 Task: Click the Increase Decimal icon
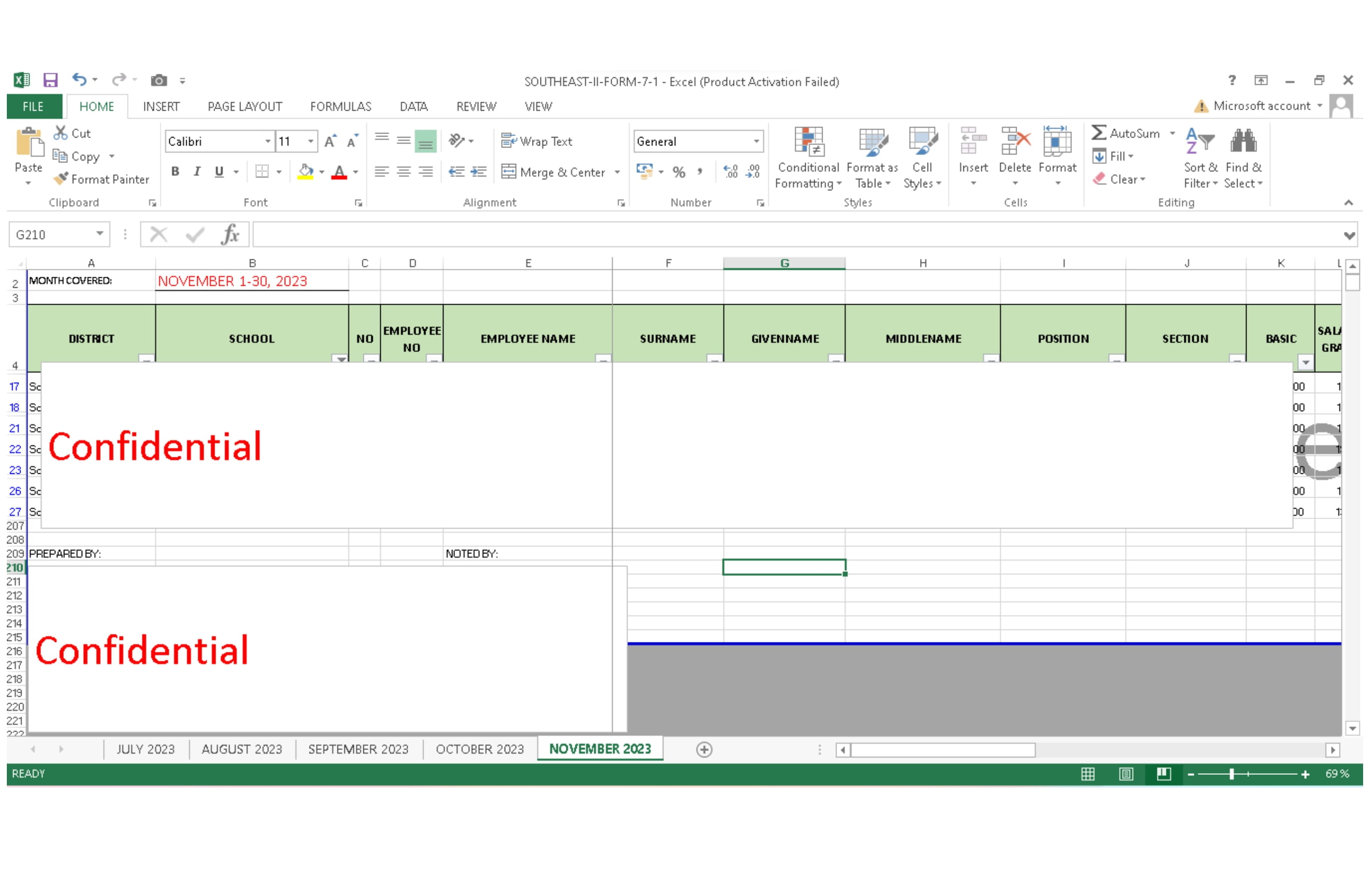click(730, 172)
